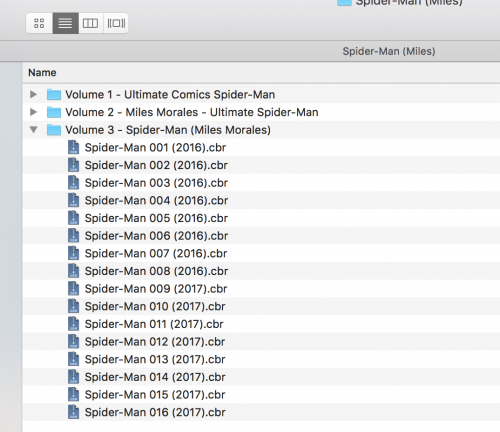The height and width of the screenshot is (432, 500).
Task: Select file name Spider-Man 011 (2017).cbr
Action: pyautogui.click(x=154, y=324)
